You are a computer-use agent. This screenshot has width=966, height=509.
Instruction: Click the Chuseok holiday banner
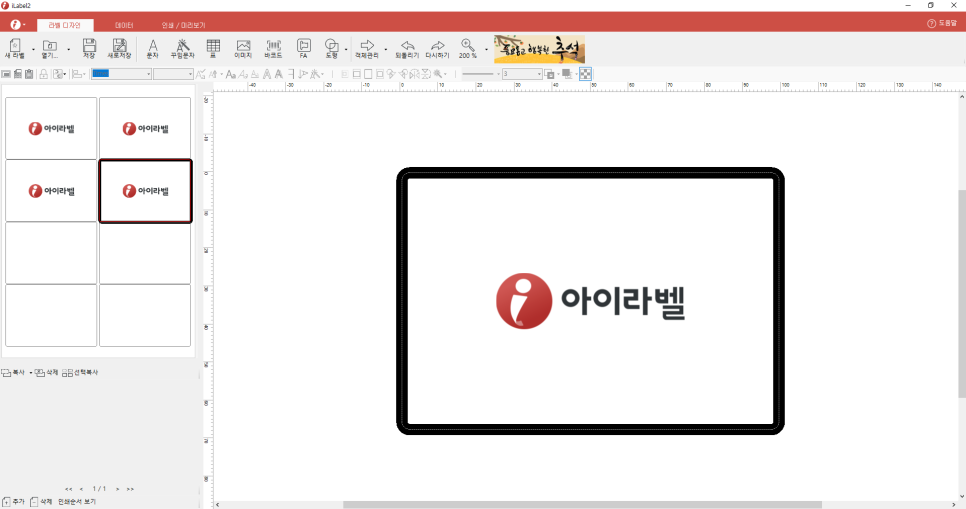pos(539,49)
